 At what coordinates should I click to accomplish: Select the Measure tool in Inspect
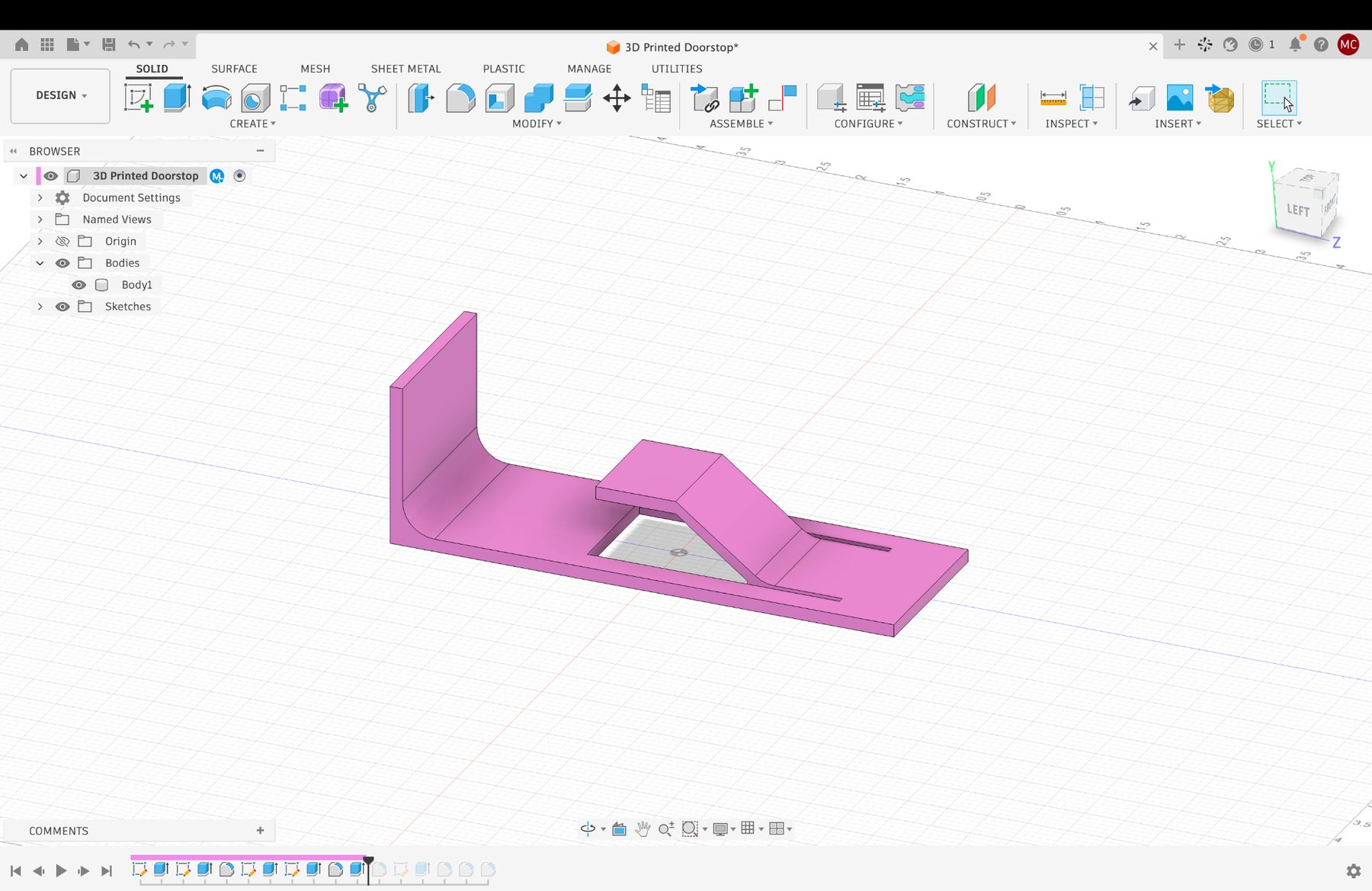pos(1053,98)
